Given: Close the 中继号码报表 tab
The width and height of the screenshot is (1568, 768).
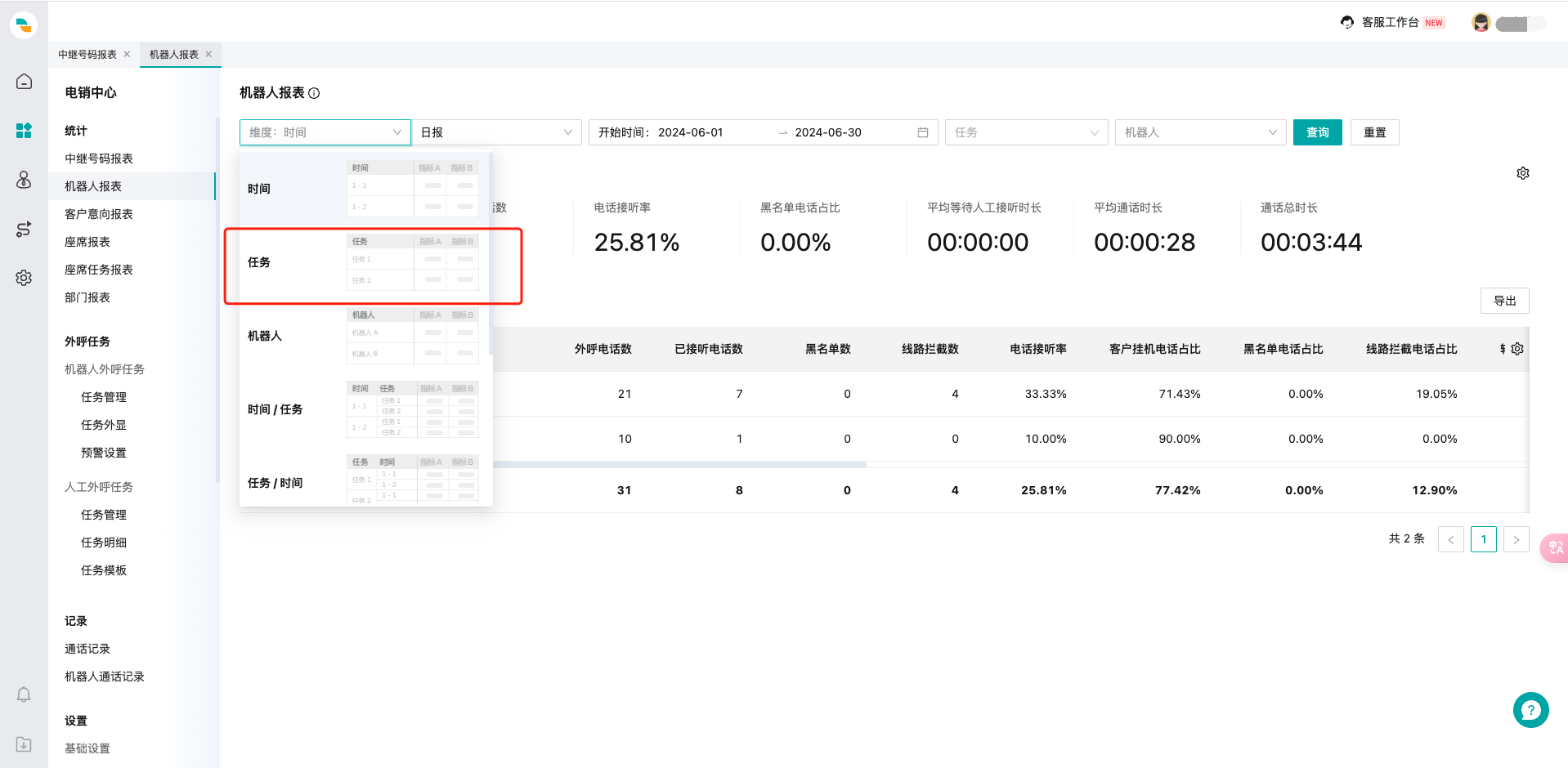Looking at the screenshot, I should click(x=127, y=54).
